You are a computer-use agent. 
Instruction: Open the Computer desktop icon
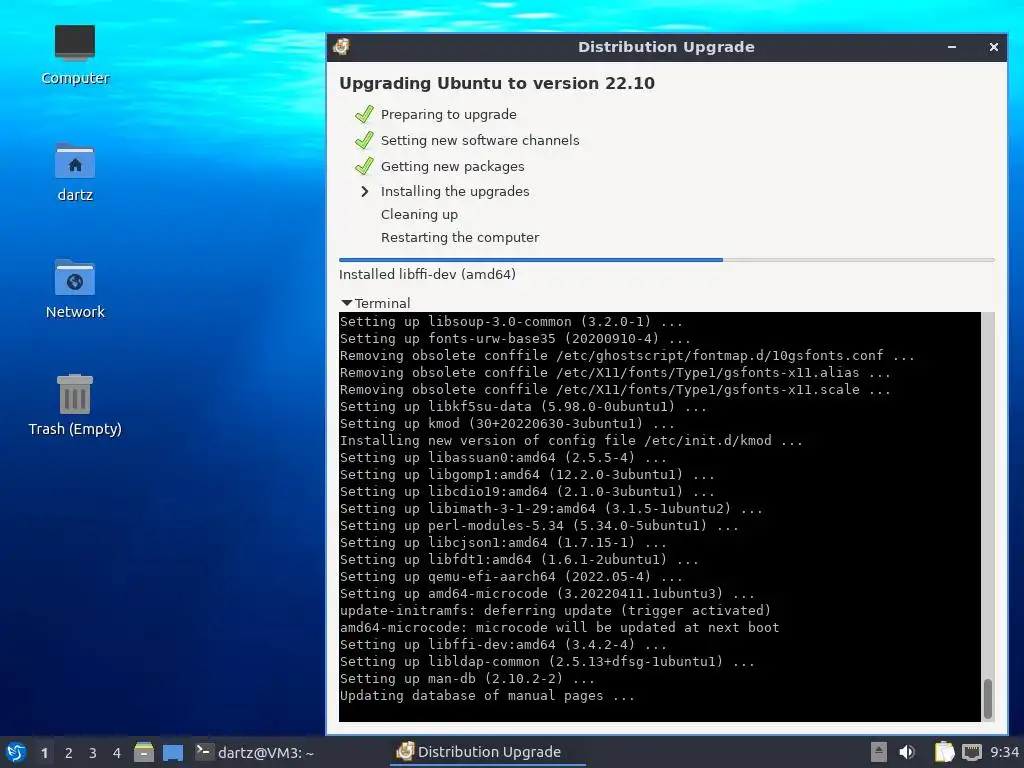(74, 55)
